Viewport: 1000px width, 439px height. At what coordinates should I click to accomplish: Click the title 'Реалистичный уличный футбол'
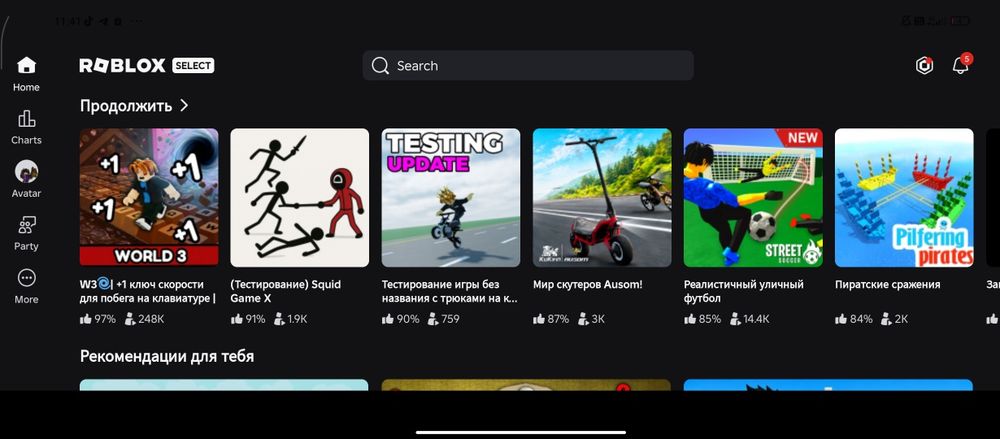click(x=744, y=291)
